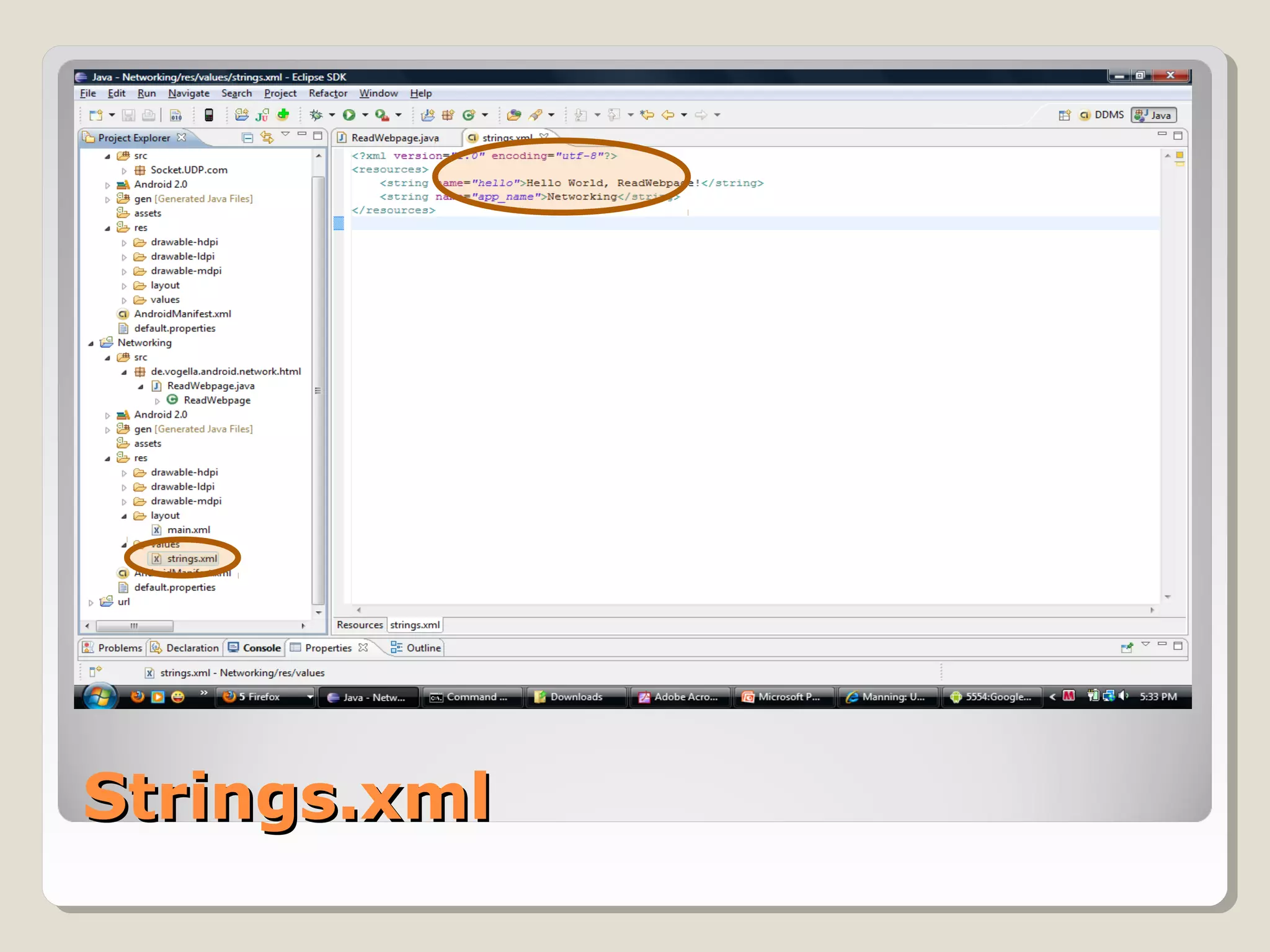Open the Refactor menu
The image size is (1270, 952).
click(327, 93)
